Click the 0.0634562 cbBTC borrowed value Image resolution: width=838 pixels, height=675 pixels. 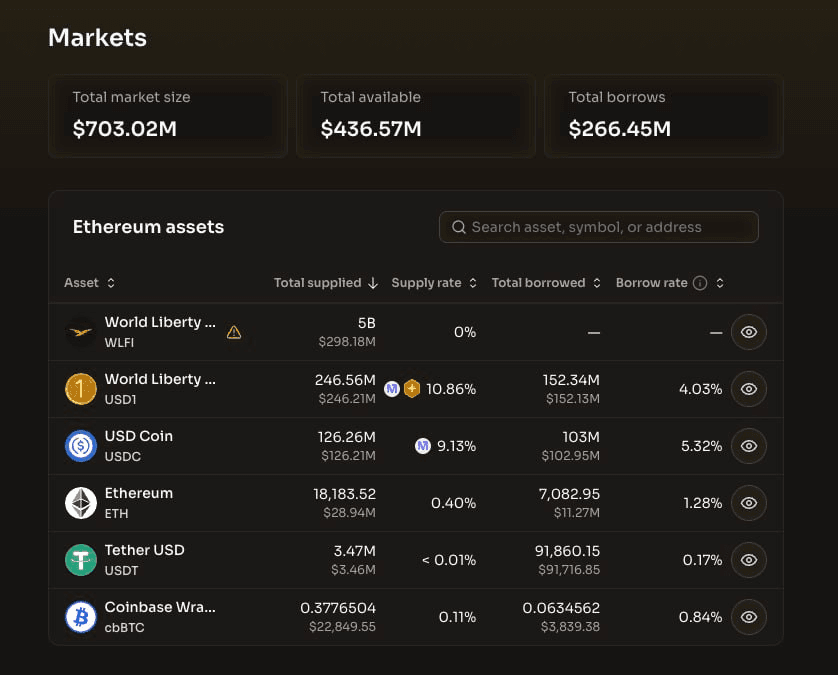click(561, 608)
